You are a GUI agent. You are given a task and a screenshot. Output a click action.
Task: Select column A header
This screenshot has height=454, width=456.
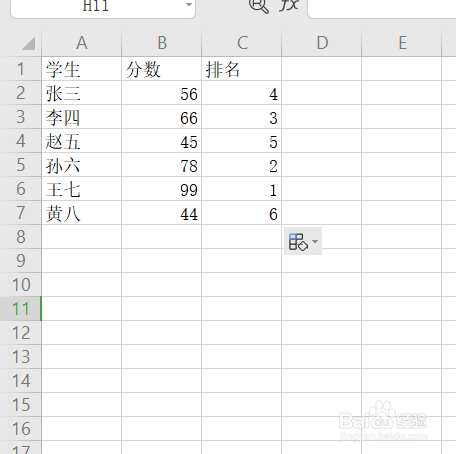[82, 43]
